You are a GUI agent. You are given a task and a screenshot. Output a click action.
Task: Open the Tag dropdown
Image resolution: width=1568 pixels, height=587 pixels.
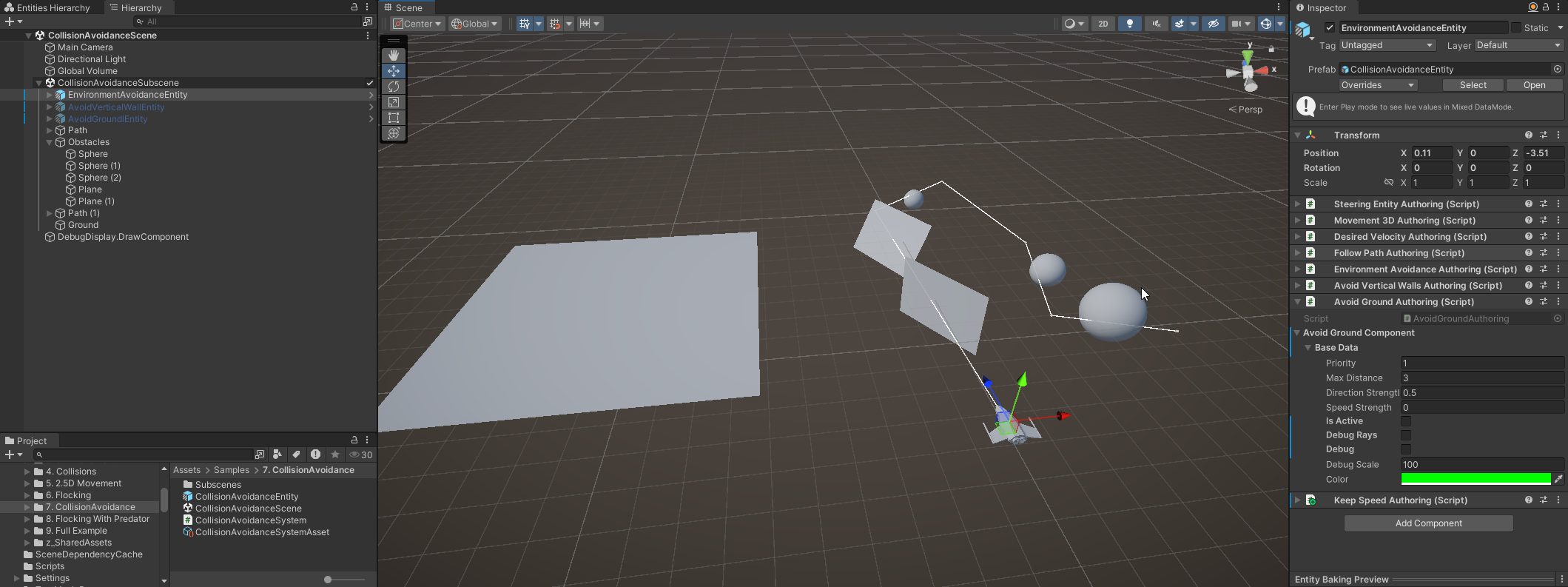point(1387,45)
